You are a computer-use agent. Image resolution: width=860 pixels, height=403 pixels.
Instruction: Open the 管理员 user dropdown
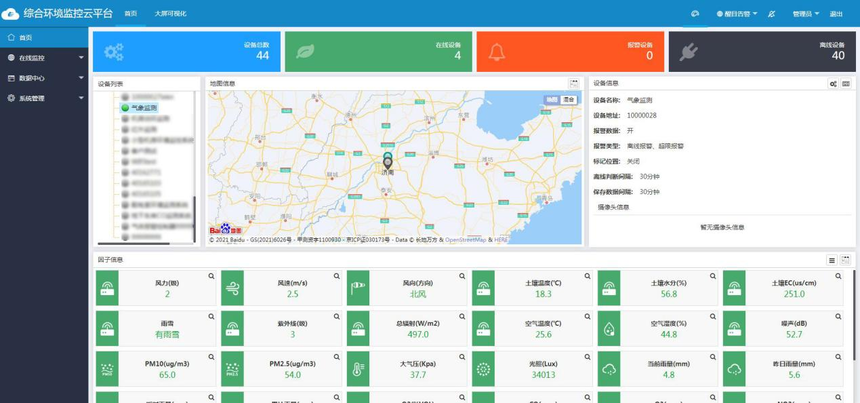pos(806,14)
